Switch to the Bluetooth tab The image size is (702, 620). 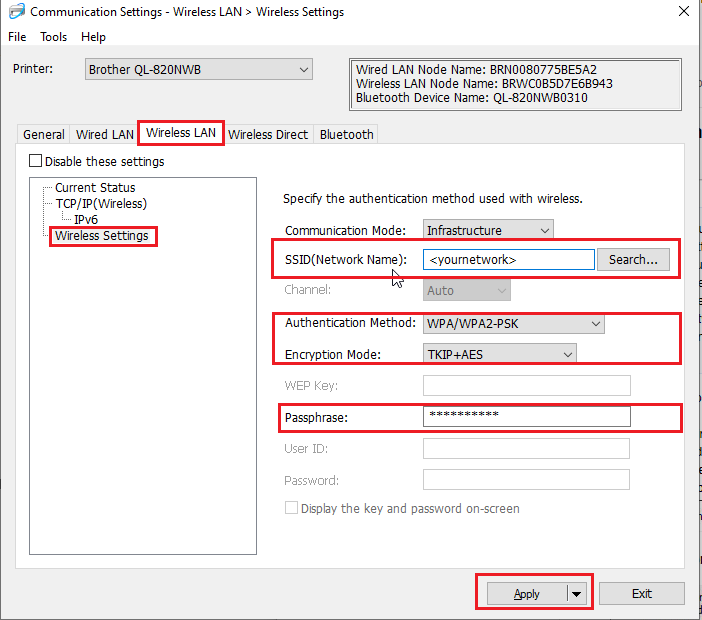[346, 134]
